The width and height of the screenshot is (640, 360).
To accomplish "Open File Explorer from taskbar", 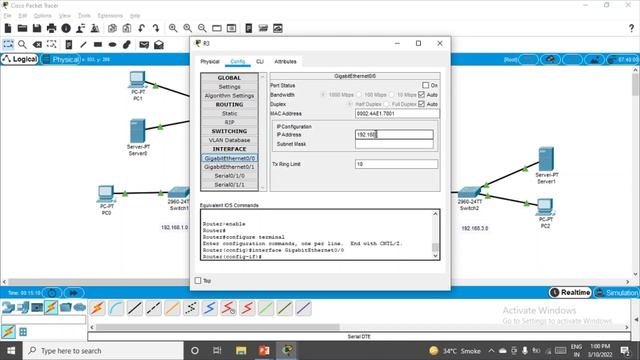I will pyautogui.click(x=241, y=351).
